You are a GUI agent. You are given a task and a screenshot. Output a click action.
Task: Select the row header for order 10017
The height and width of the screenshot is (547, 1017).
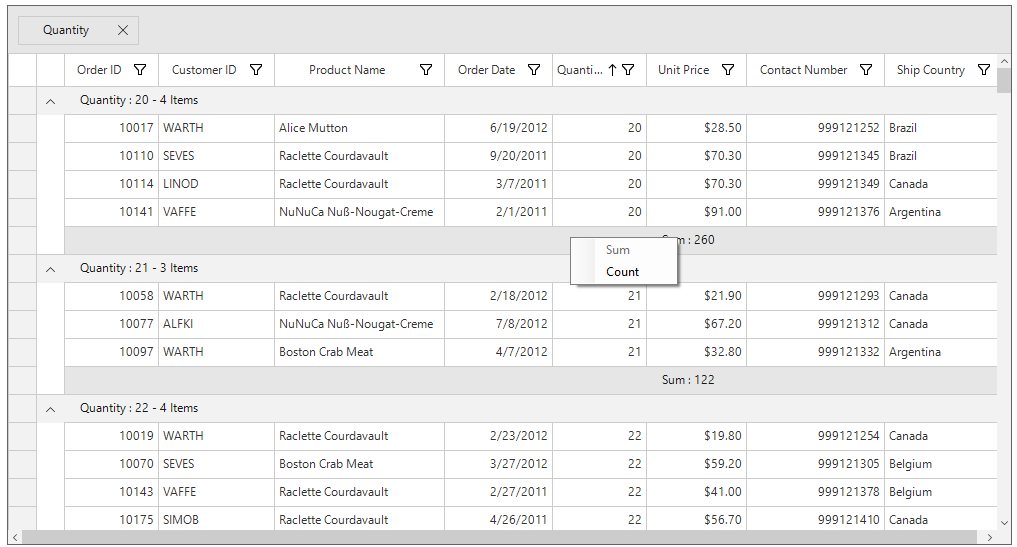pos(22,128)
